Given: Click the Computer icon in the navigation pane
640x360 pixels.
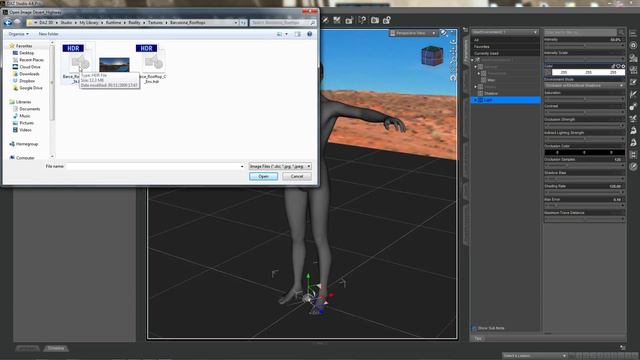Looking at the screenshot, I should click(x=12, y=158).
